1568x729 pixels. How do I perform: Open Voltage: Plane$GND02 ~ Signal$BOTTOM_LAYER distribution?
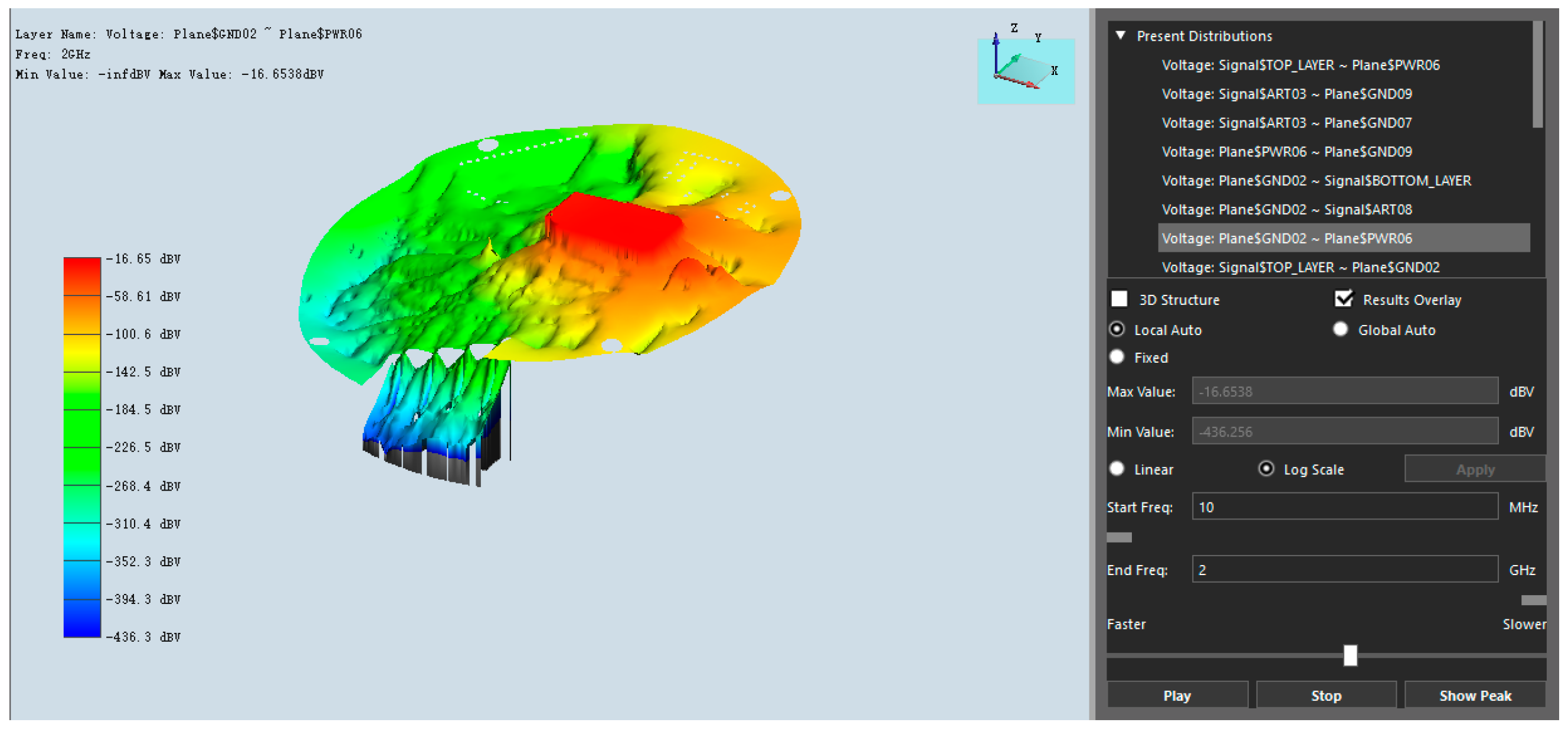1316,180
